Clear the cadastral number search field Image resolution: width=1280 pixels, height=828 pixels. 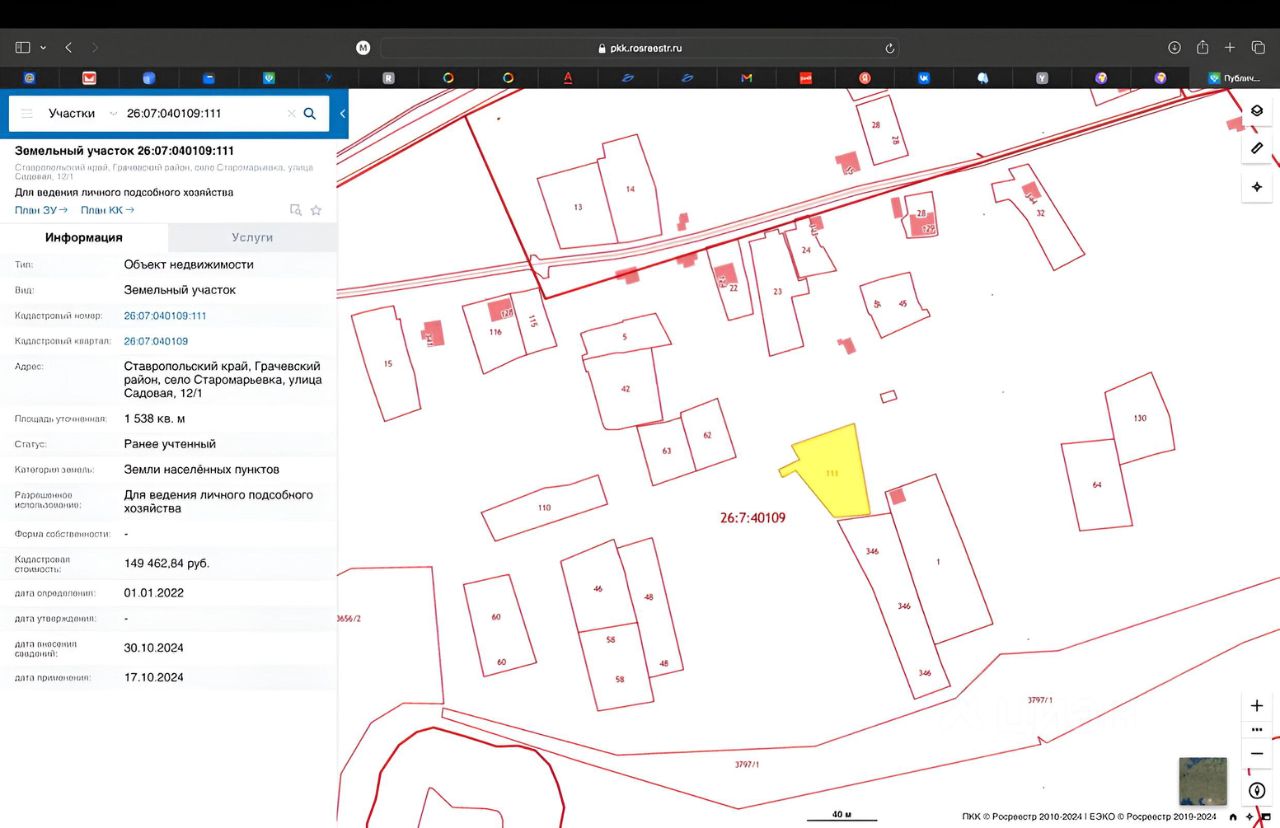[x=291, y=114]
